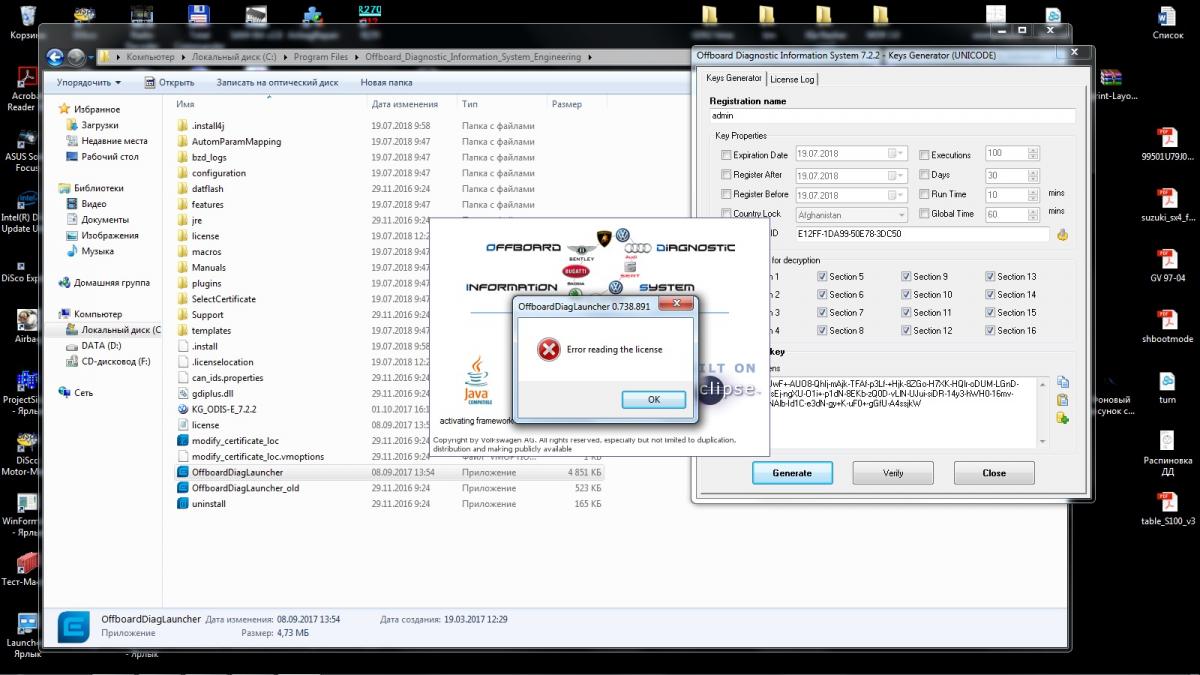The height and width of the screenshot is (675, 1200).
Task: Toggle the Executions checkbox
Action: pos(924,155)
